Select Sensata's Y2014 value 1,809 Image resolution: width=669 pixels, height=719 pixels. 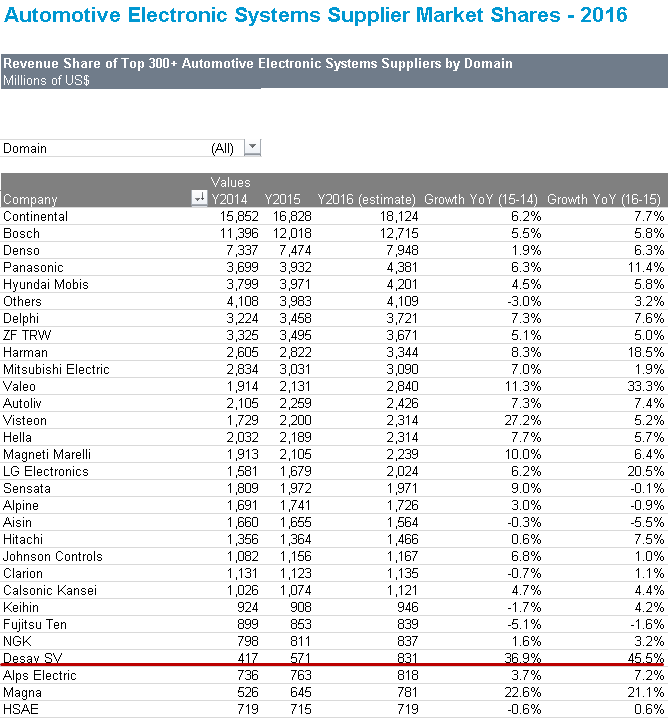coord(242,488)
